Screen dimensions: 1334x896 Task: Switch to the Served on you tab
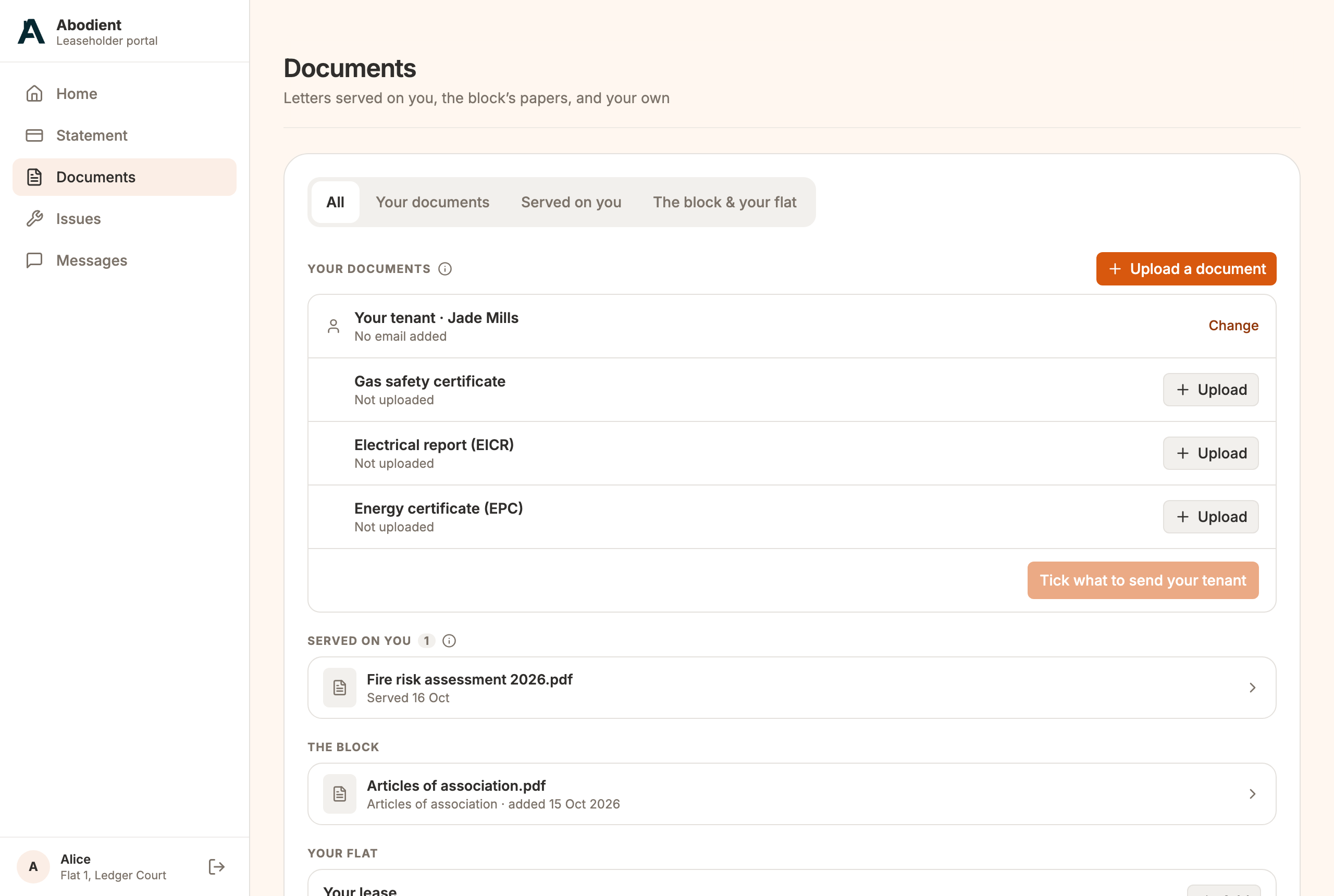pos(571,202)
